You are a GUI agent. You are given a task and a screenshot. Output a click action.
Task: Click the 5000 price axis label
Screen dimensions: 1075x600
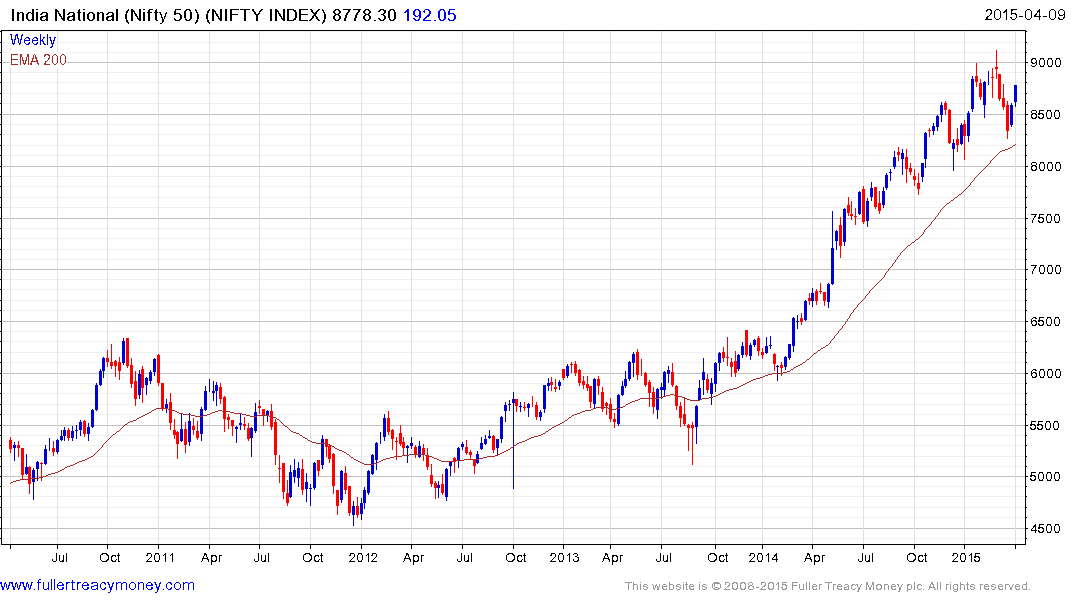[1046, 477]
